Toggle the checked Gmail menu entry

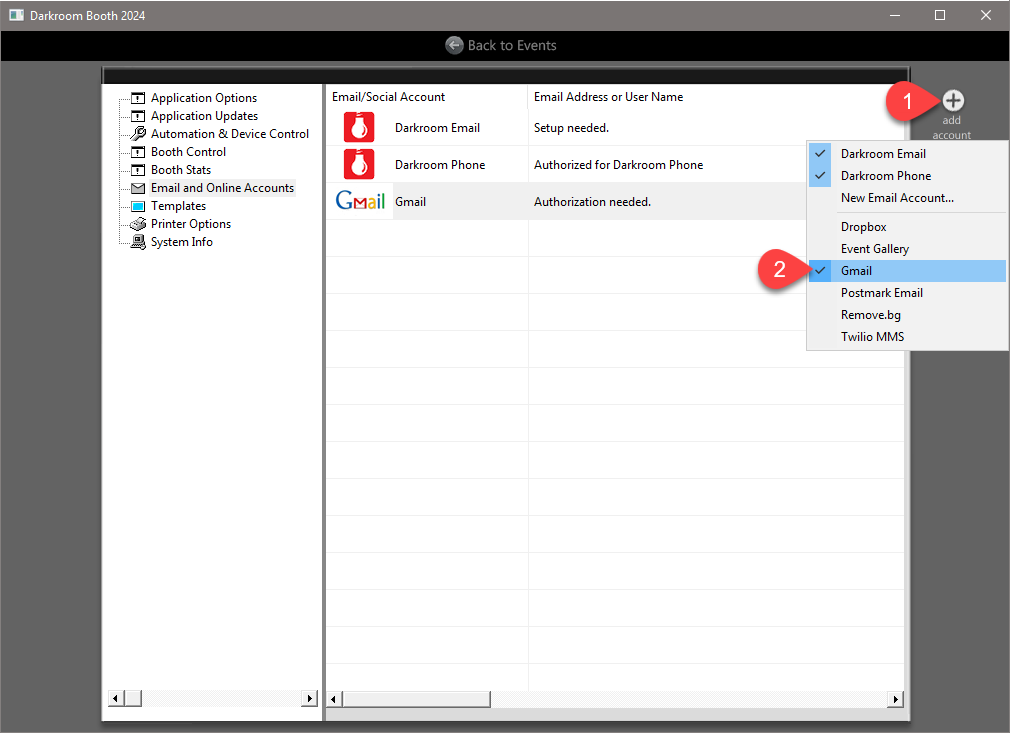907,271
